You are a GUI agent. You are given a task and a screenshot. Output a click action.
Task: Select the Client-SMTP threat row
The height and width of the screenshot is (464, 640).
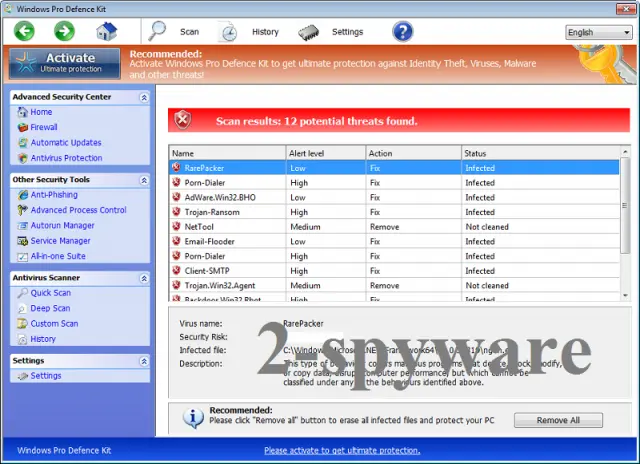(x=394, y=271)
